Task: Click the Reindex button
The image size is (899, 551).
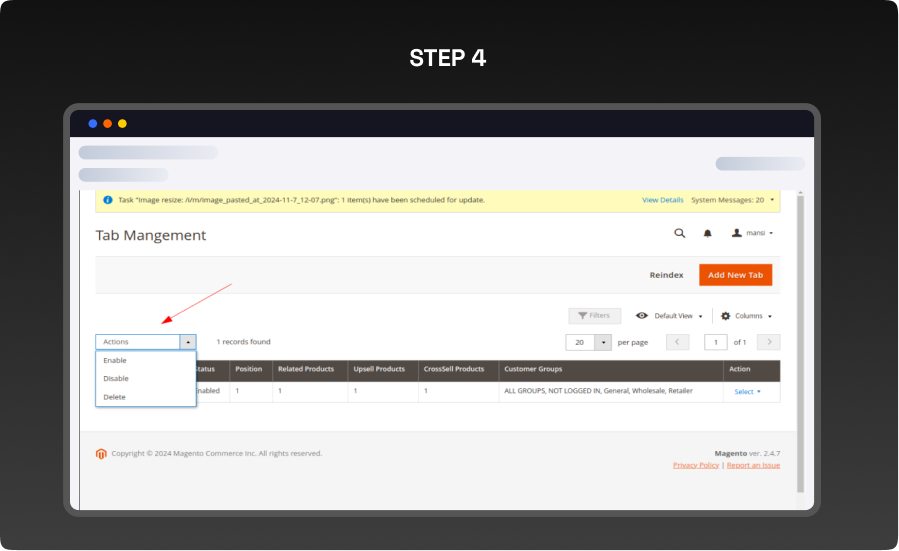Action: click(666, 275)
